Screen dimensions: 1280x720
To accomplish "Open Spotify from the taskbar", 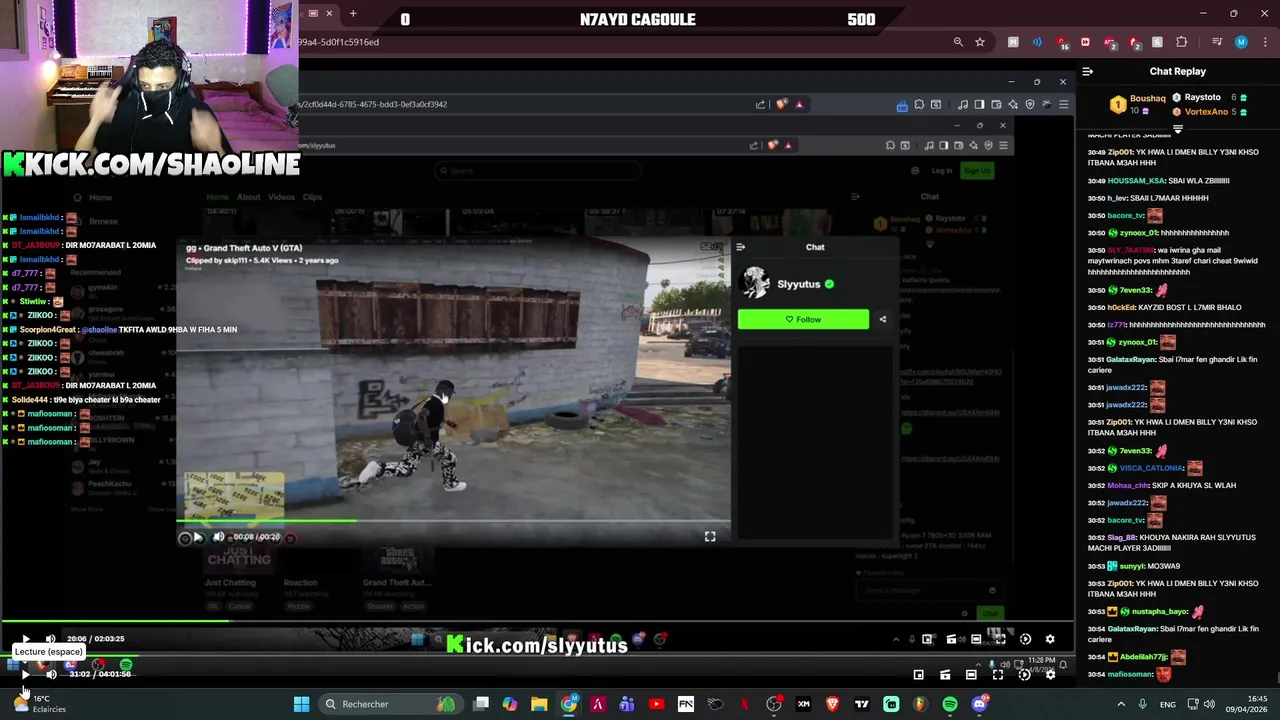I will pyautogui.click(x=950, y=704).
